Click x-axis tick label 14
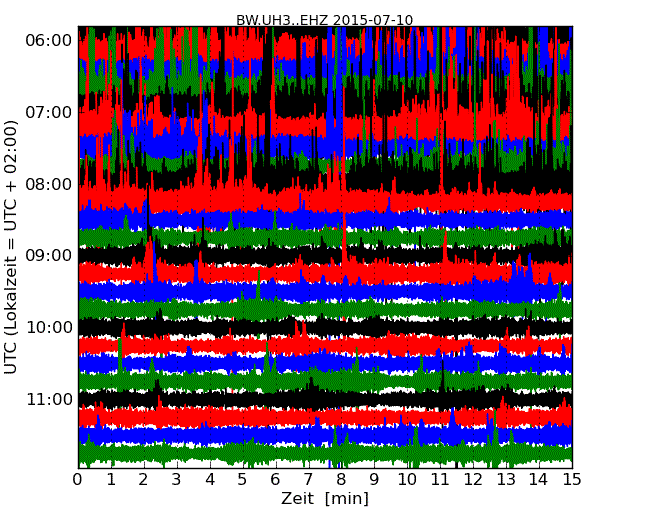Viewport: 650px width, 520px height. coord(539,480)
